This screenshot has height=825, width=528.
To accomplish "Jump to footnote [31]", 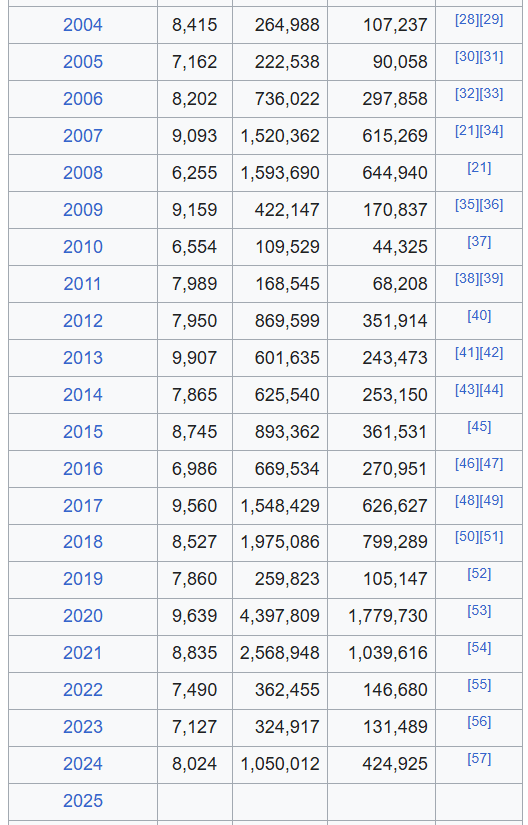I will click(491, 57).
